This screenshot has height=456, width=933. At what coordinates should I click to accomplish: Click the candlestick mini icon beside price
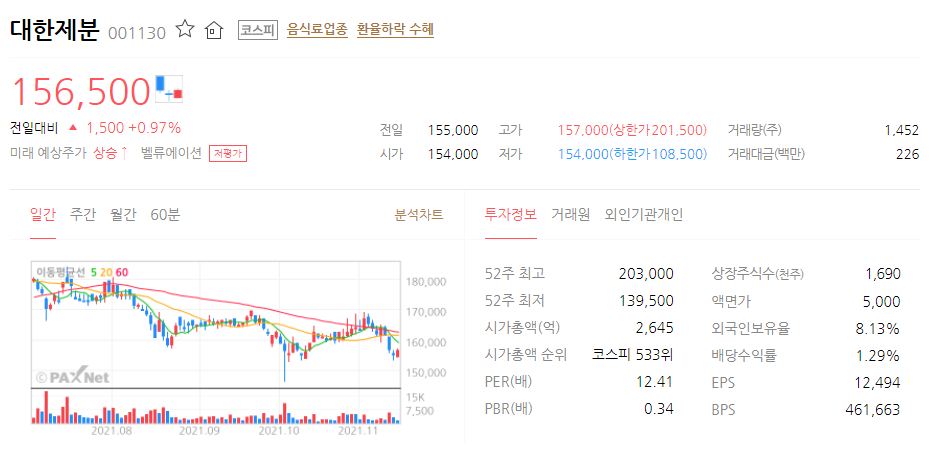(x=169, y=88)
